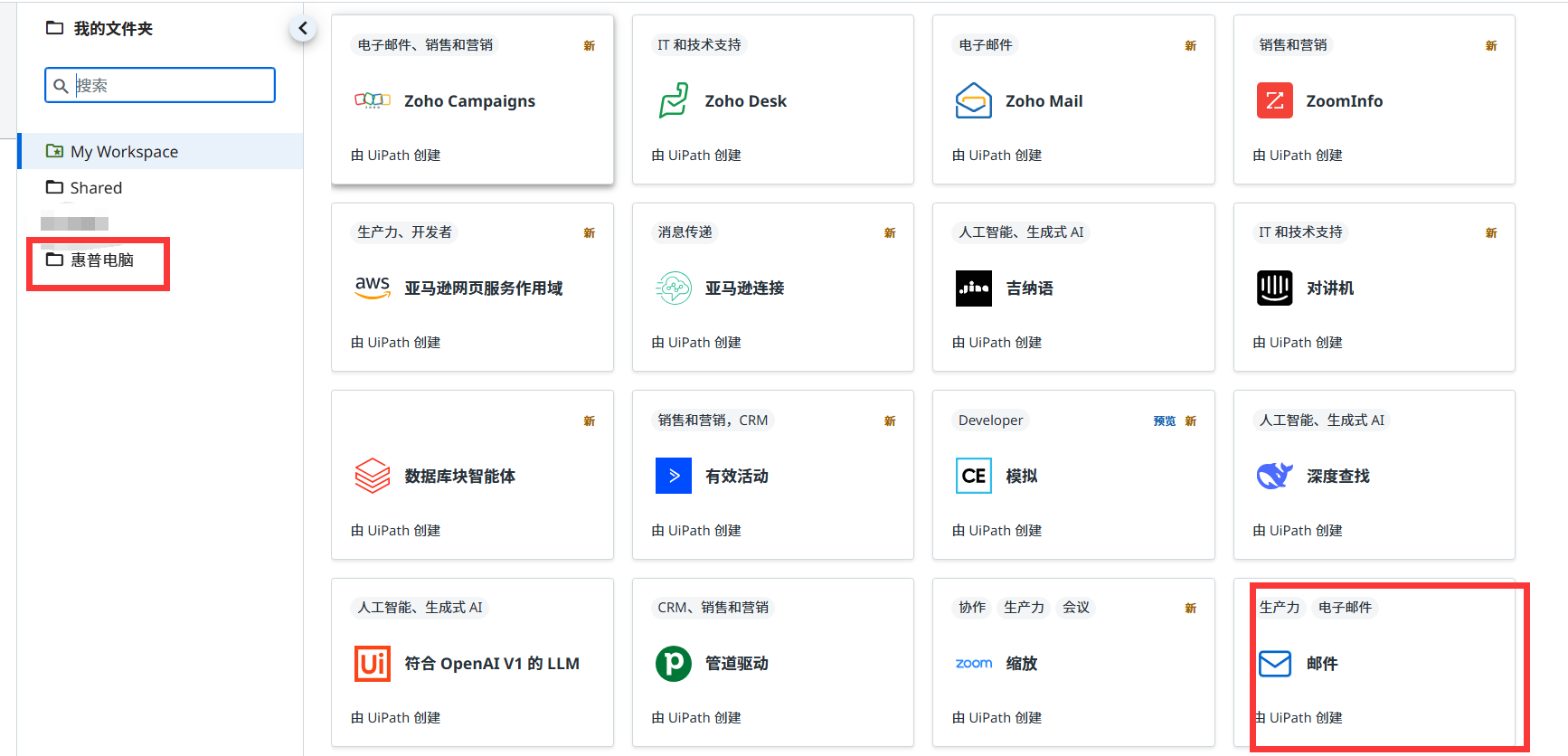The height and width of the screenshot is (756, 1568).
Task: Click the search magnifier icon
Action: 61,86
